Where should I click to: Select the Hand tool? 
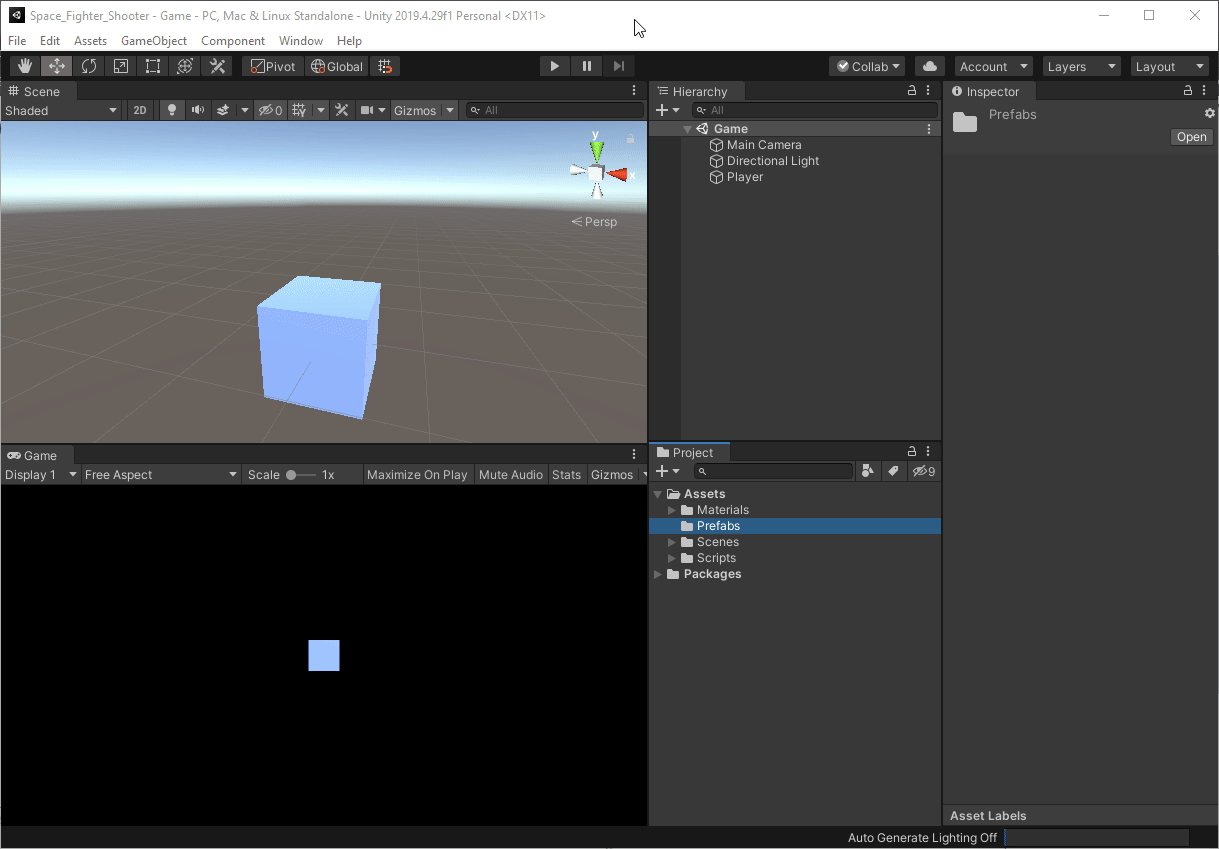click(24, 66)
